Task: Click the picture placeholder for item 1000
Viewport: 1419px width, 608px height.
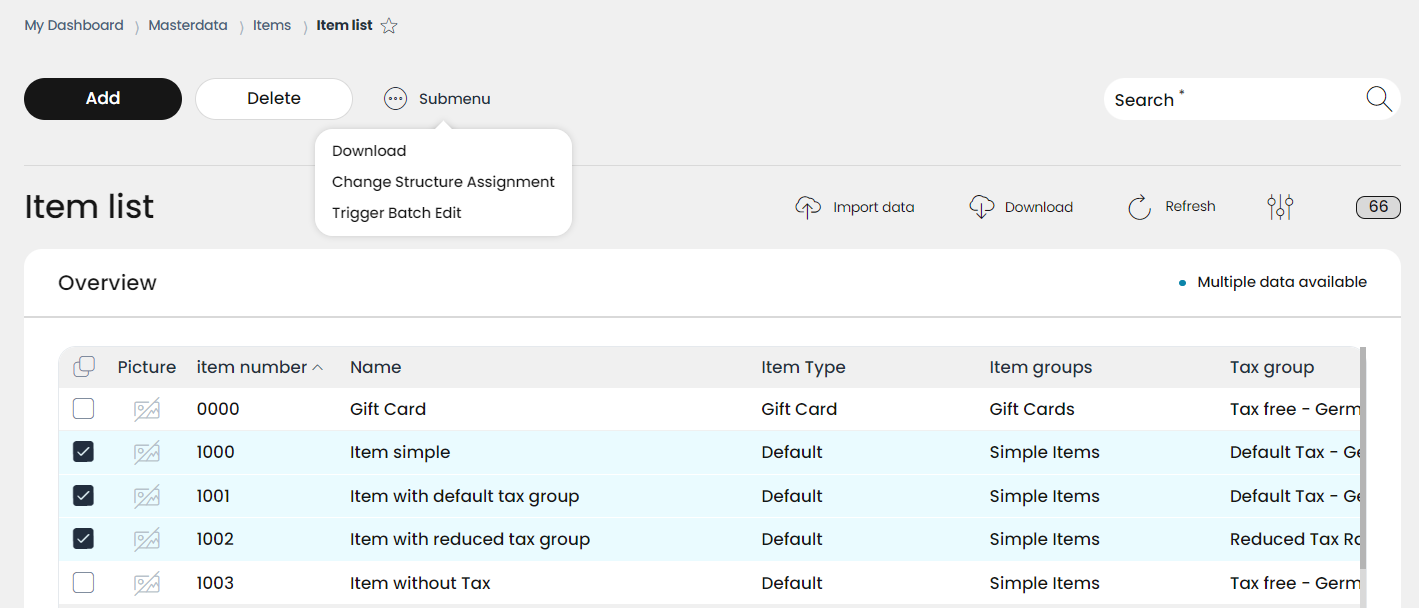Action: pos(147,452)
